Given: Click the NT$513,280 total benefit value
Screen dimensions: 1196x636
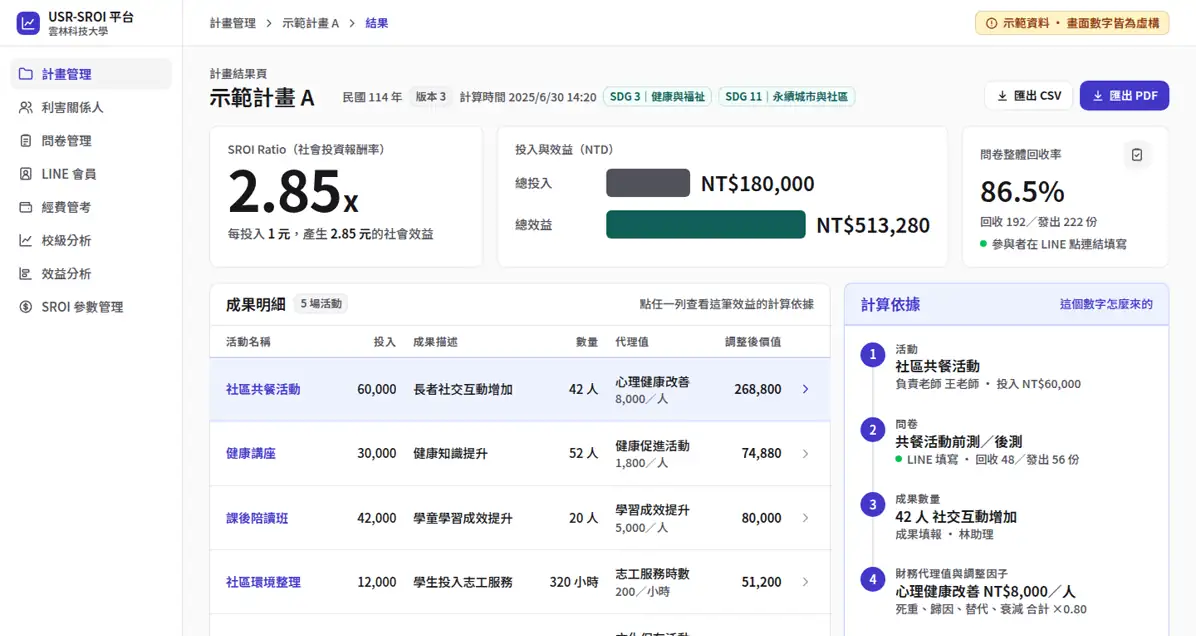Looking at the screenshot, I should point(873,225).
